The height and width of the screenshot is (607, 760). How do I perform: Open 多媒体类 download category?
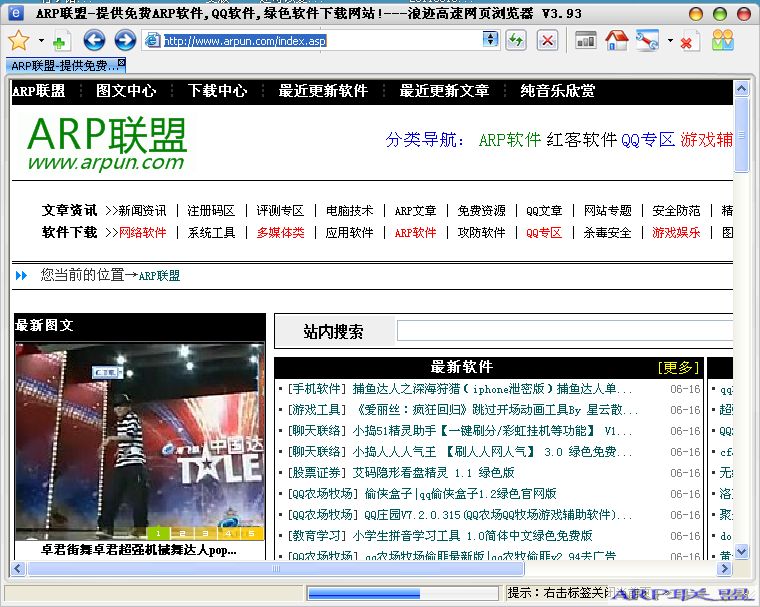coord(281,233)
